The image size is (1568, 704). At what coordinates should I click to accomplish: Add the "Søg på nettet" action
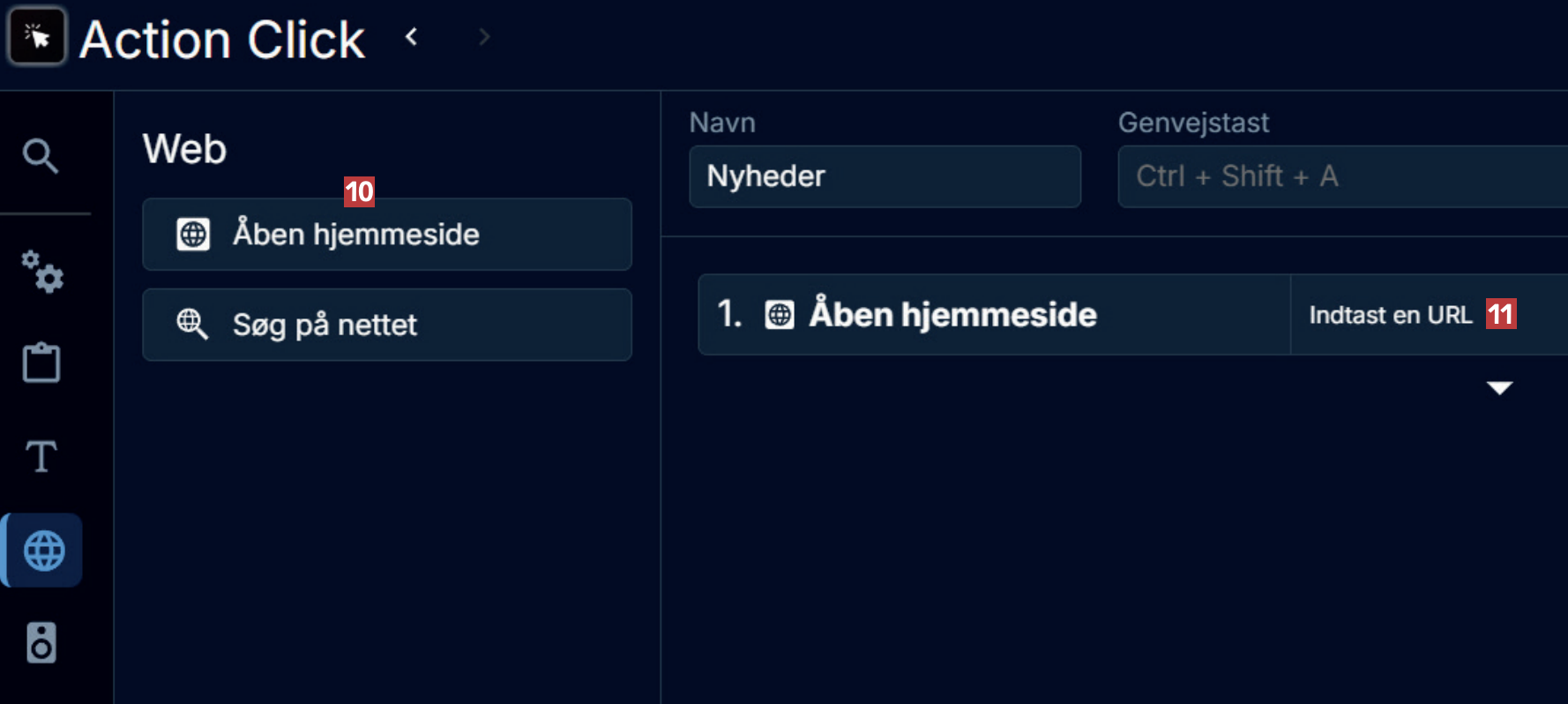coord(386,325)
